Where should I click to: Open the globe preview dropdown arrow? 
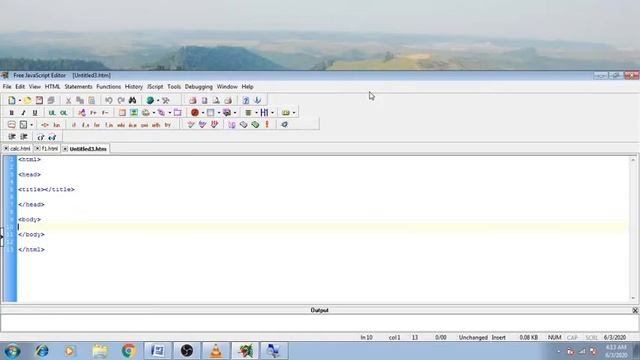pyautogui.click(x=158, y=100)
